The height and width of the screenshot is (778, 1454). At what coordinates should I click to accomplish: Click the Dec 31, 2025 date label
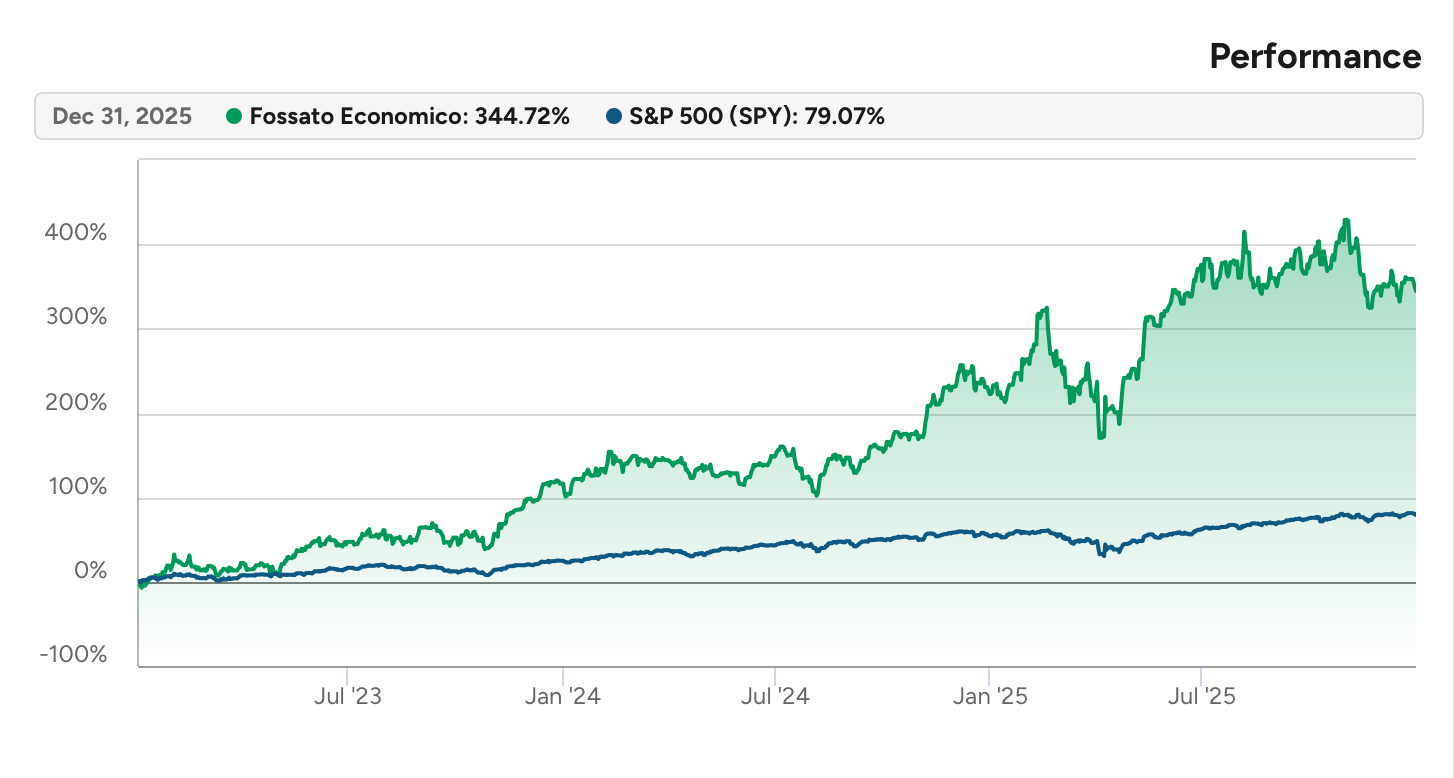coord(120,116)
